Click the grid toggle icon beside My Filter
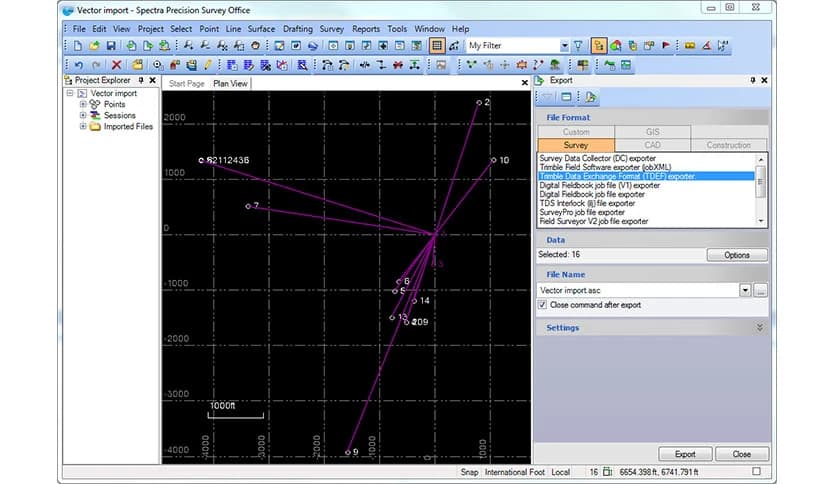Screen dimensions: 836x484 (437, 46)
